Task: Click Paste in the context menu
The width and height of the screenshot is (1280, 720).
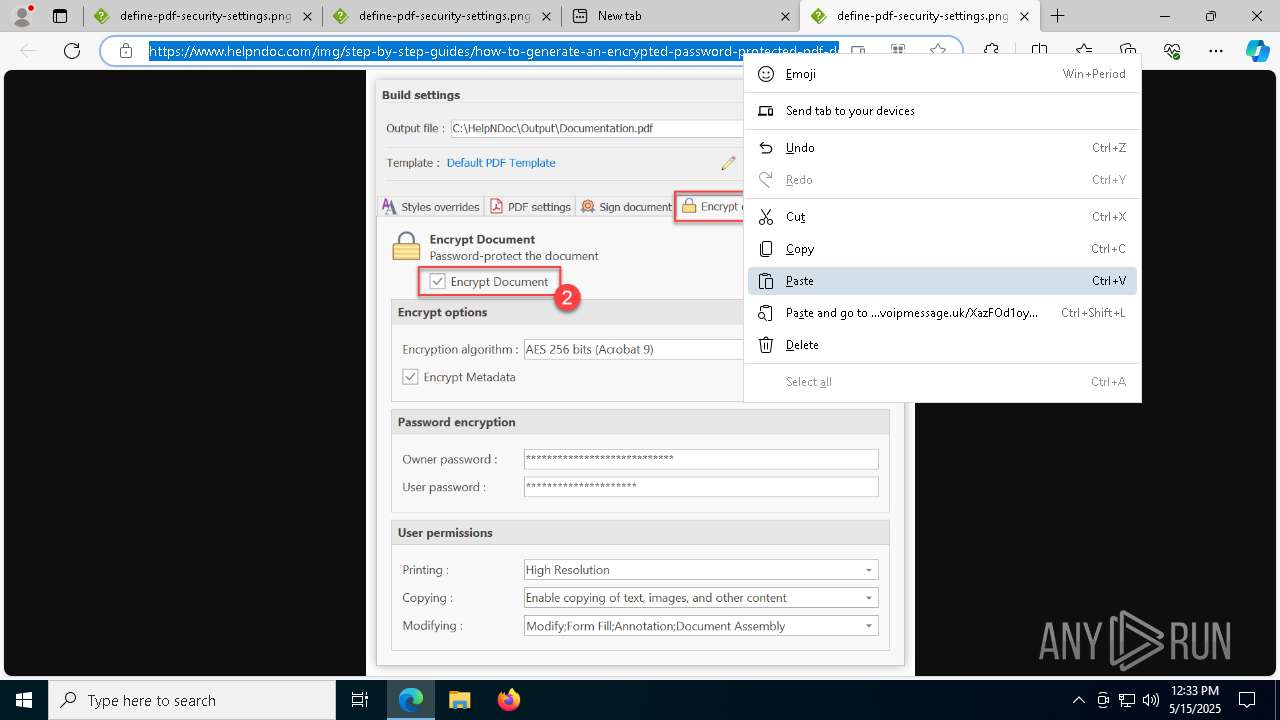Action: [942, 281]
